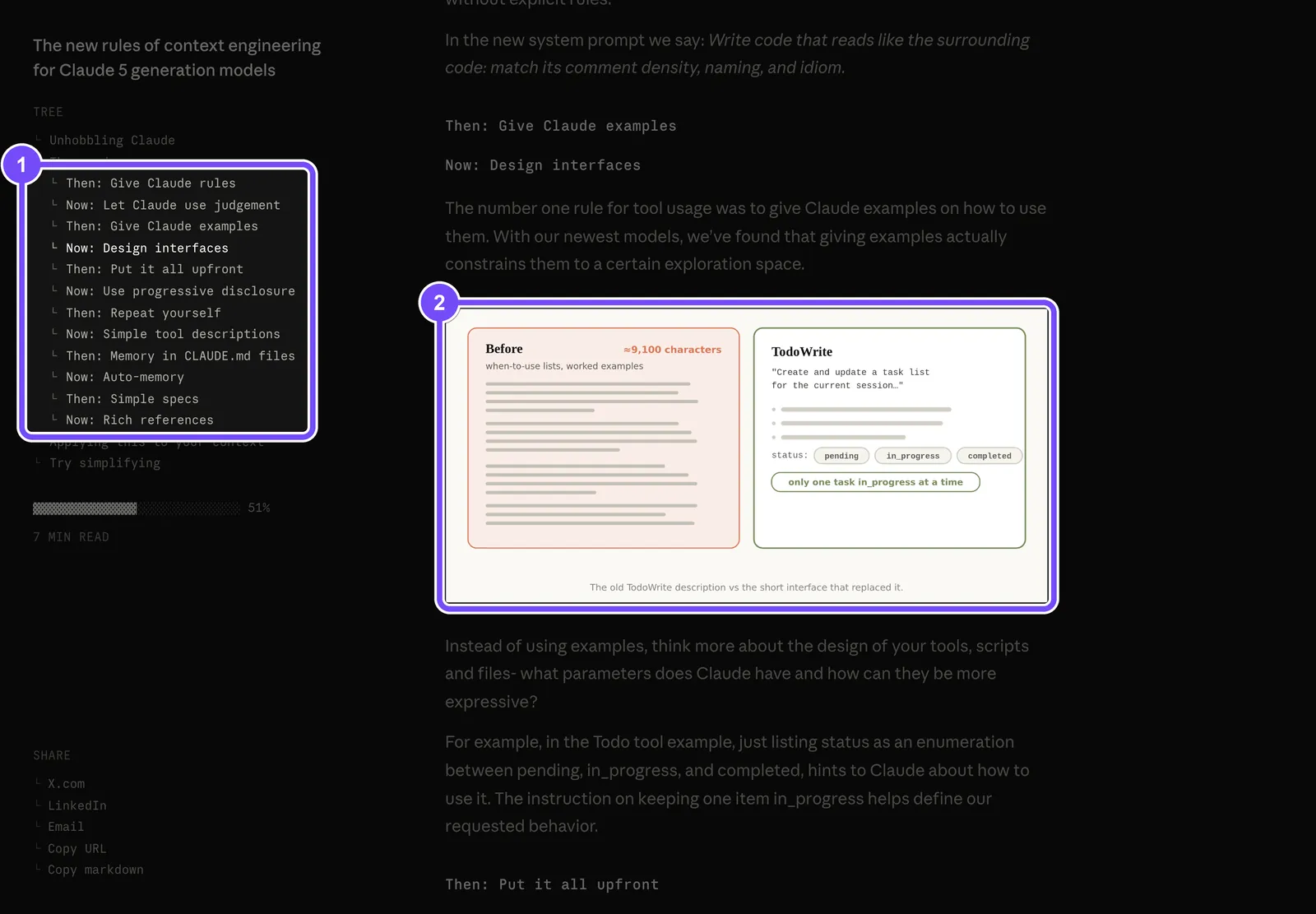This screenshot has width=1316, height=914.
Task: Jump to 'Now: Simple tool descriptions'
Action: pos(173,334)
